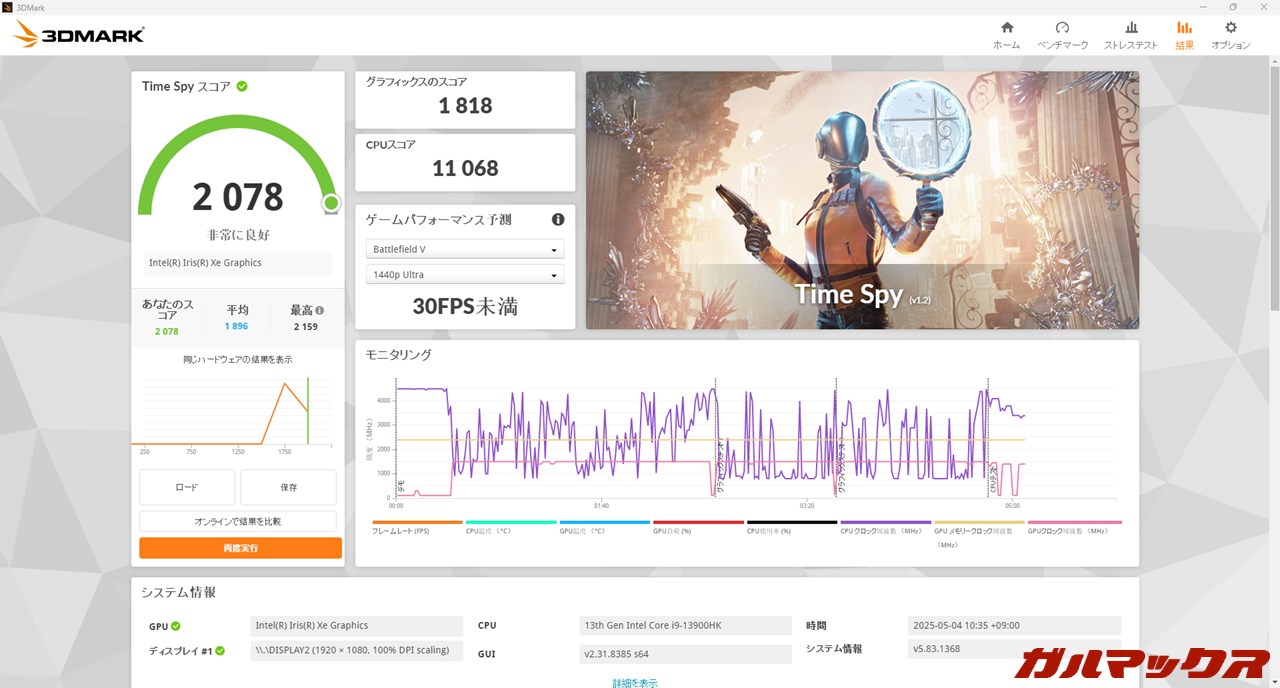The width and height of the screenshot is (1280, 688).
Task: Click the 結果 results icon
Action: 1184,28
